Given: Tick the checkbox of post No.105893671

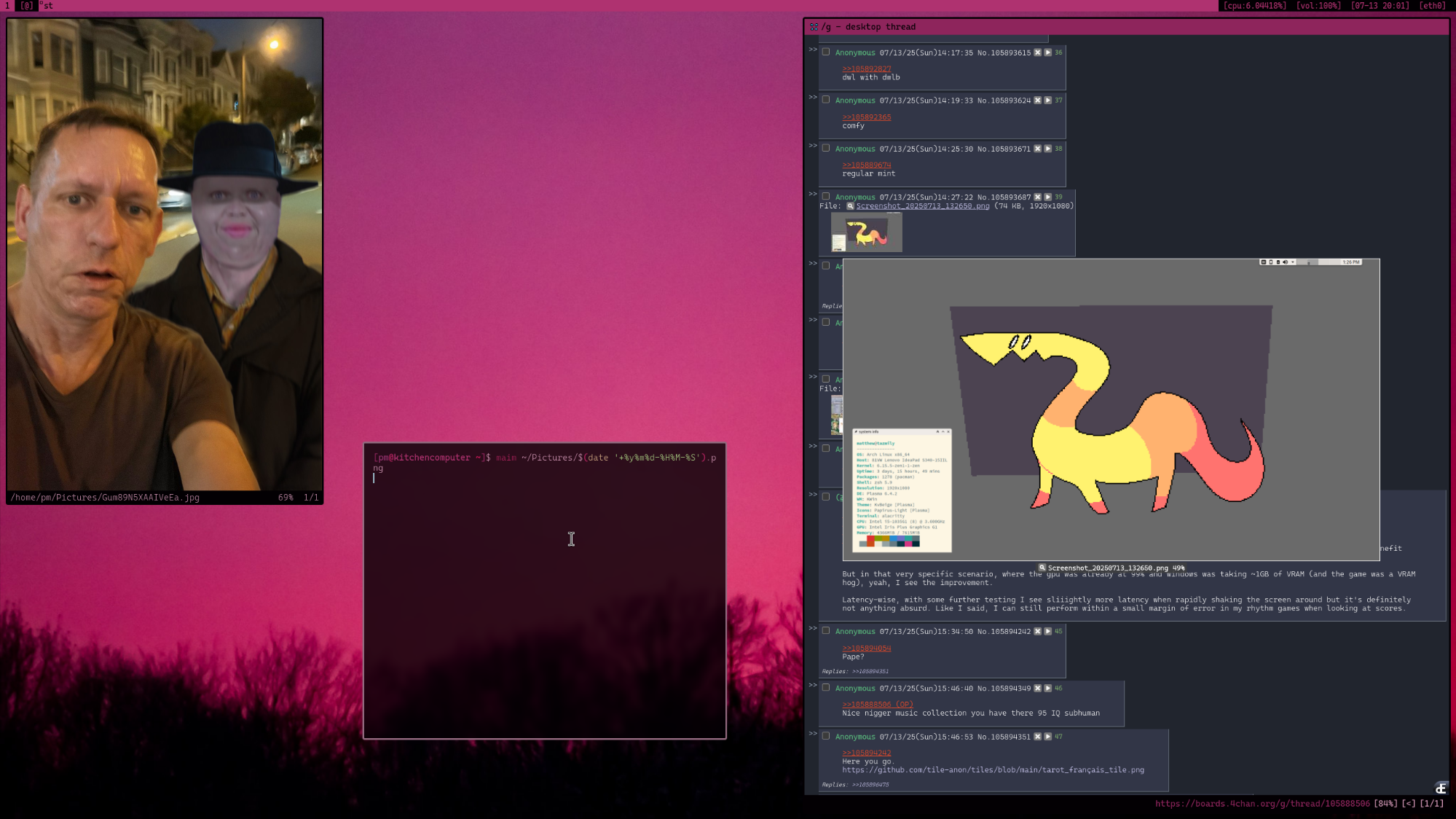Looking at the screenshot, I should 826,148.
